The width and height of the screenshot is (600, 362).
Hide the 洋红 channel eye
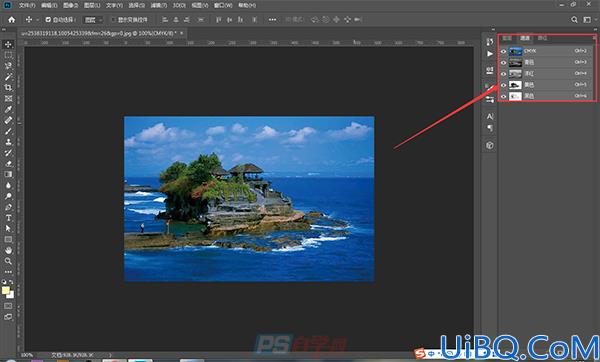(x=503, y=73)
